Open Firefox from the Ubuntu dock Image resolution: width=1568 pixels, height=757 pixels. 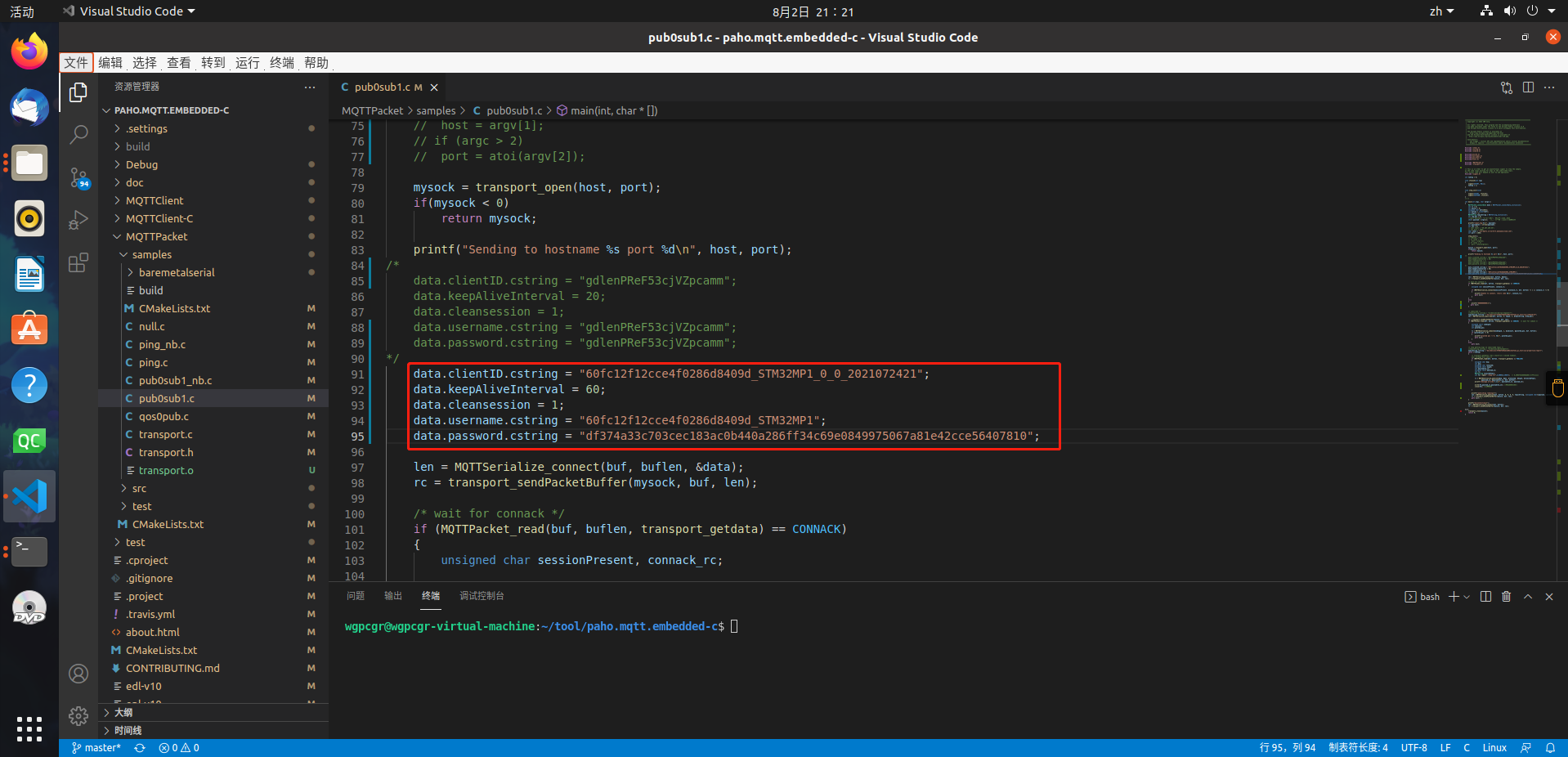click(29, 52)
